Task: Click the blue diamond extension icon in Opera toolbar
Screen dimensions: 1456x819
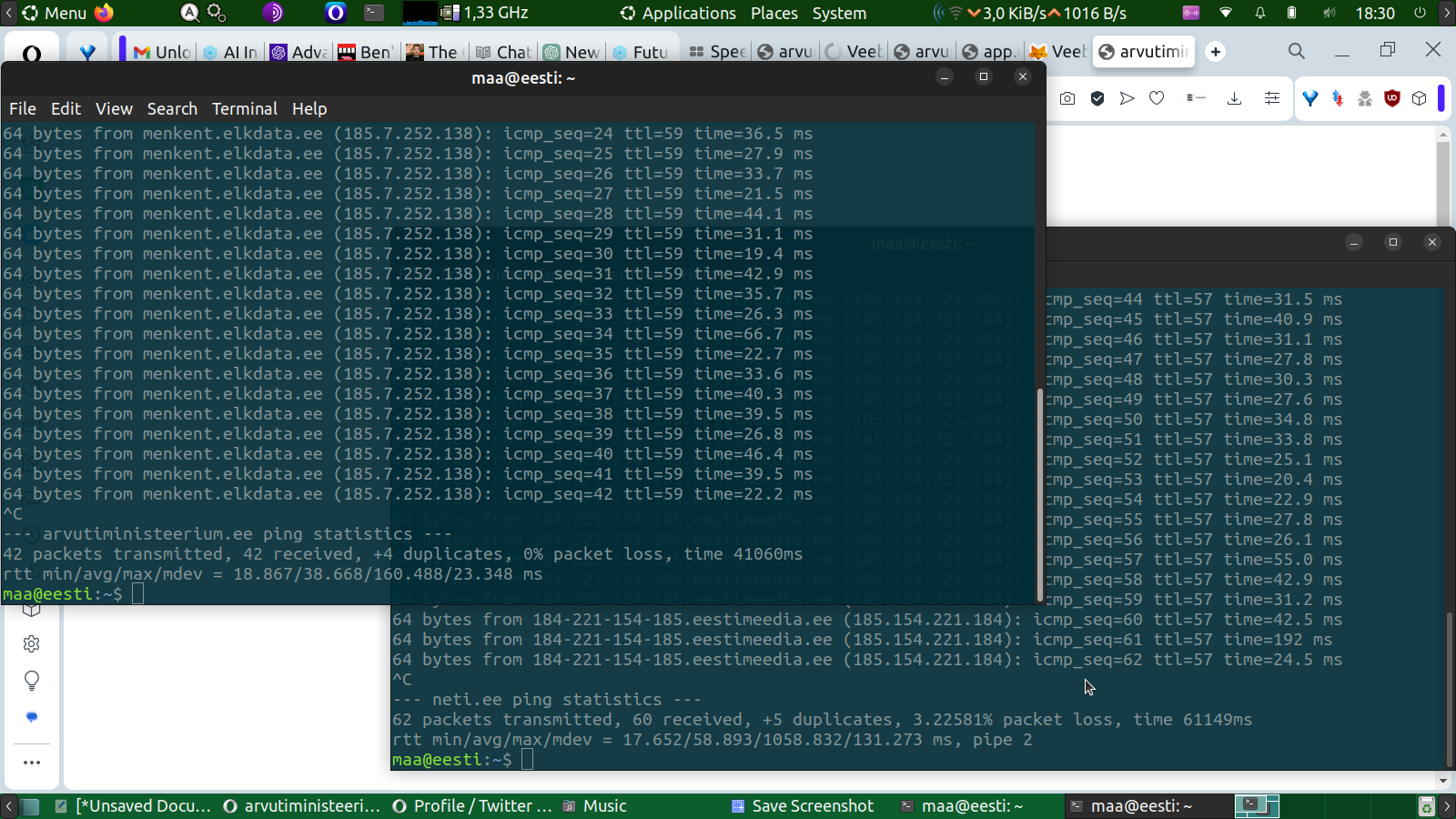Action: tap(1309, 98)
